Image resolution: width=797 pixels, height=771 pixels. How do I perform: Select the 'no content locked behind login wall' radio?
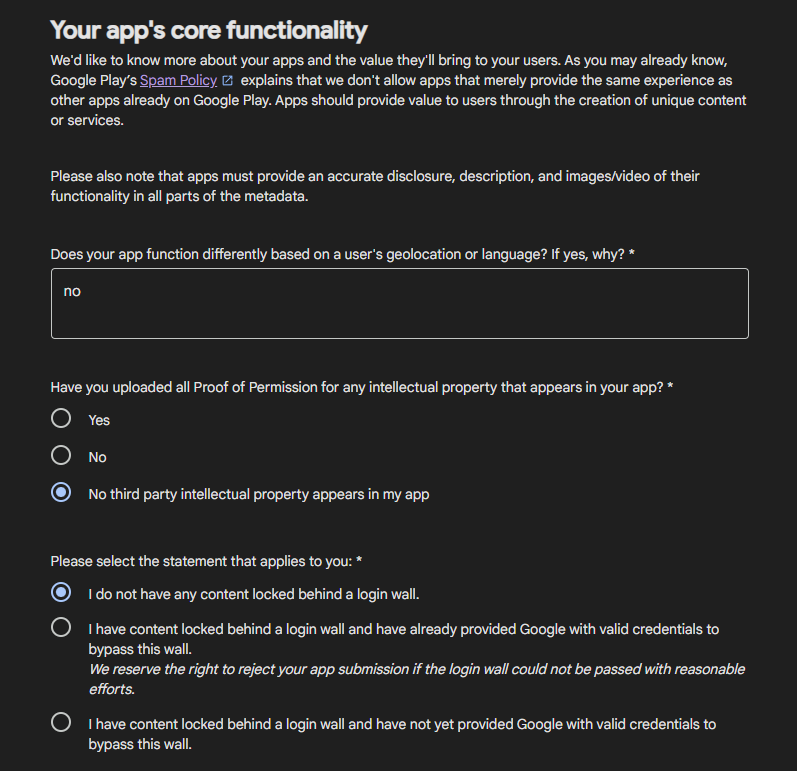tap(61, 592)
